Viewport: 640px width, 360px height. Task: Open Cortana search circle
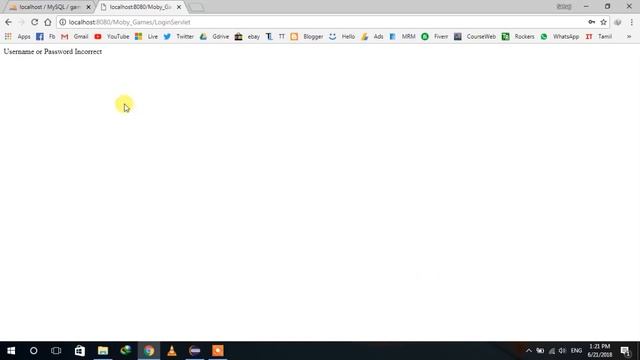pos(33,351)
